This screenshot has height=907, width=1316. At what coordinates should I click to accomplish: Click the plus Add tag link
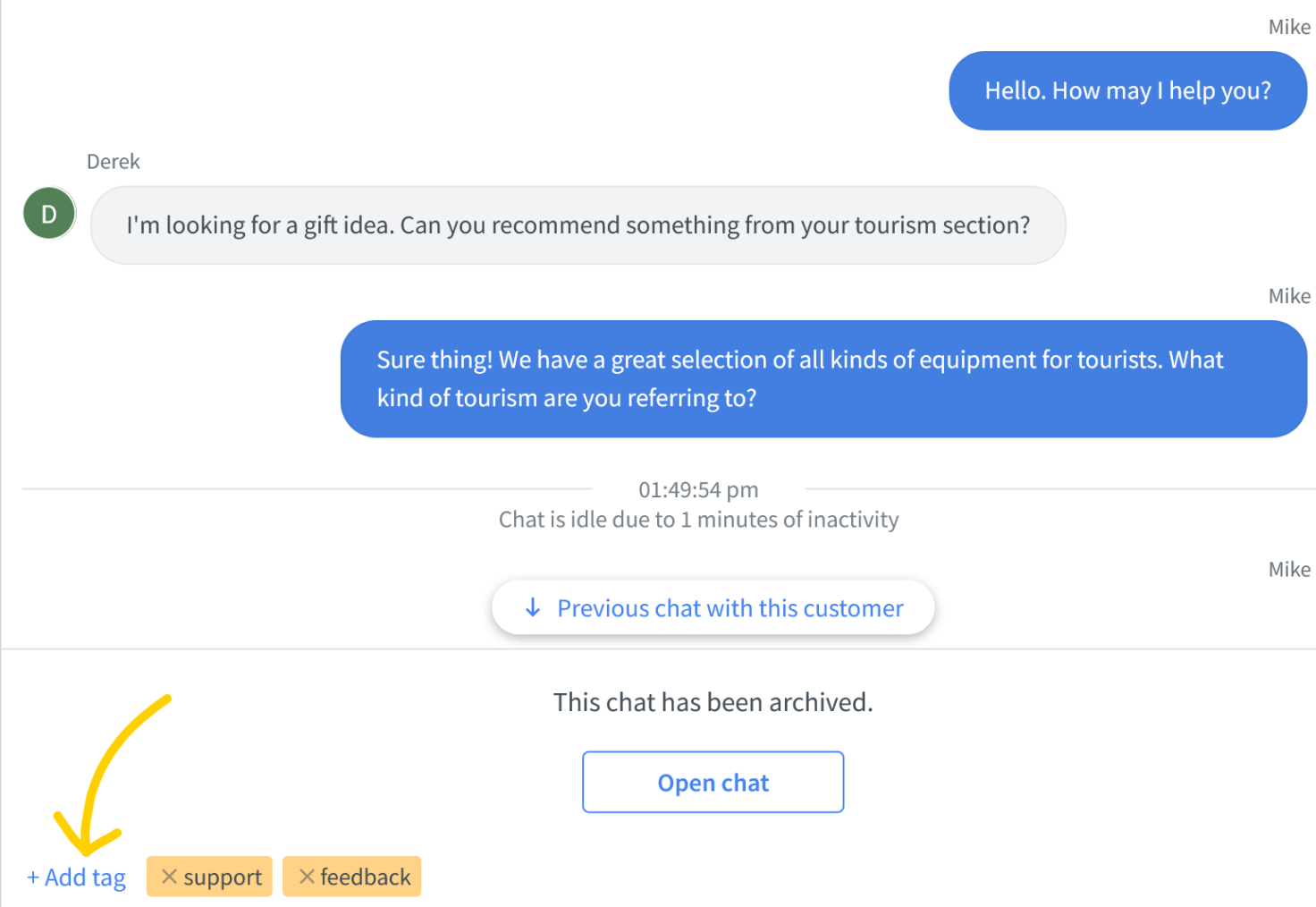point(76,877)
